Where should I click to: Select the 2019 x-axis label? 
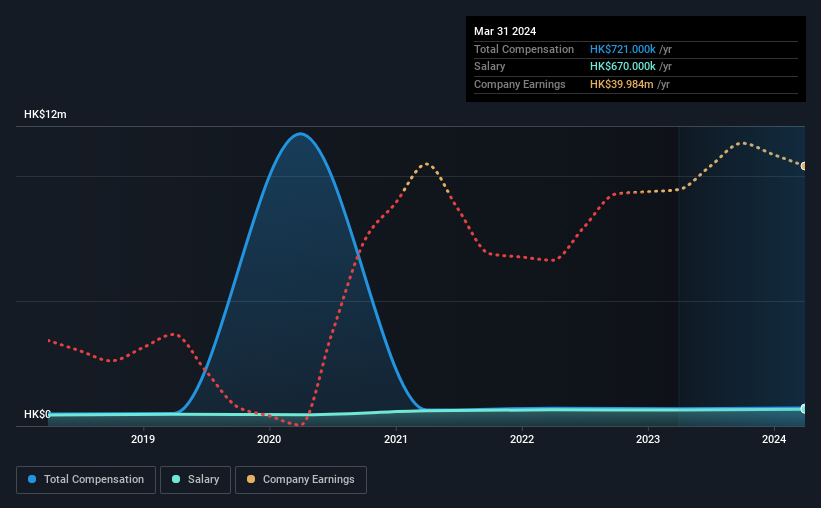(143, 439)
